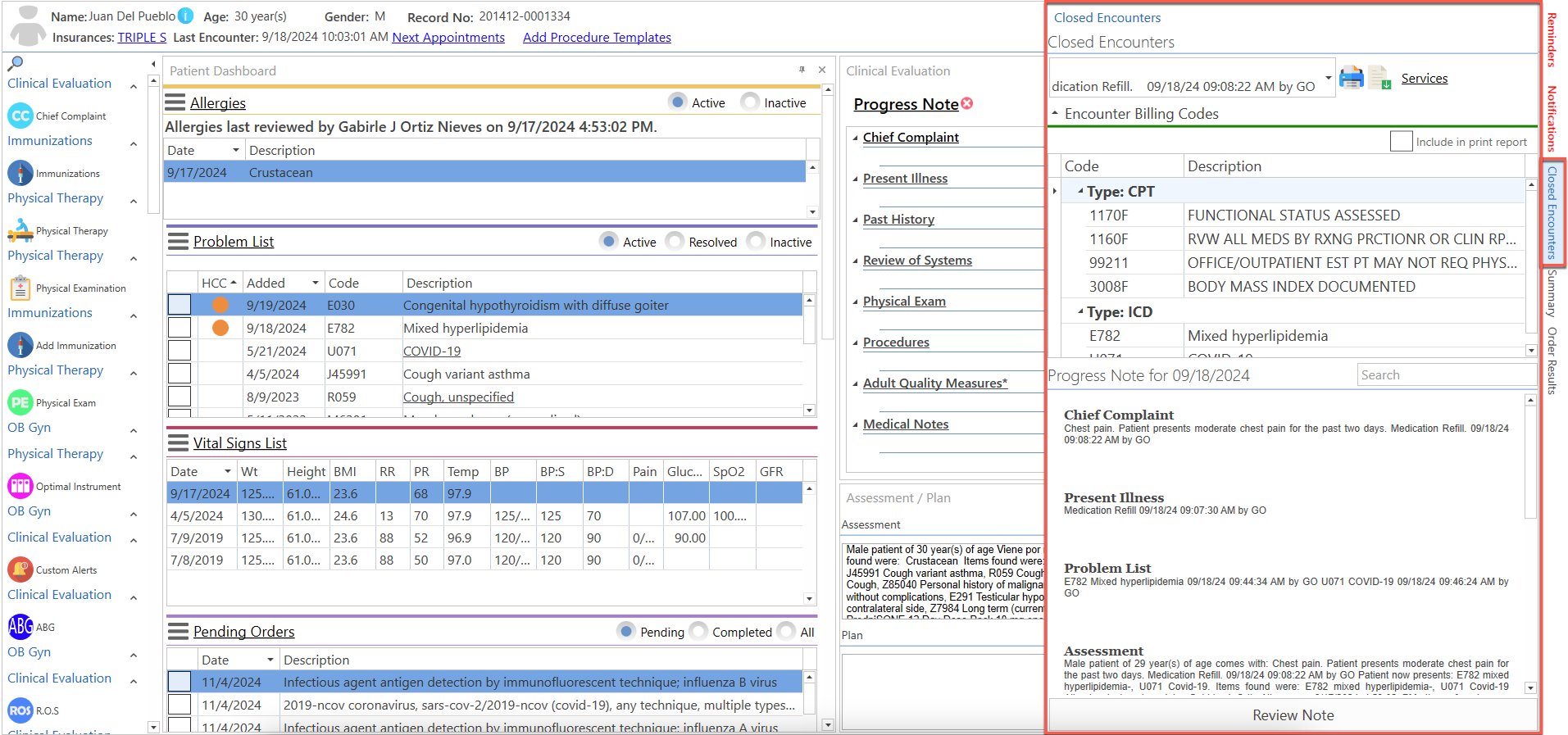Screen dimensions: 1568x735
Task: Click the red close icon beside Progress Note
Action: pyautogui.click(x=967, y=103)
